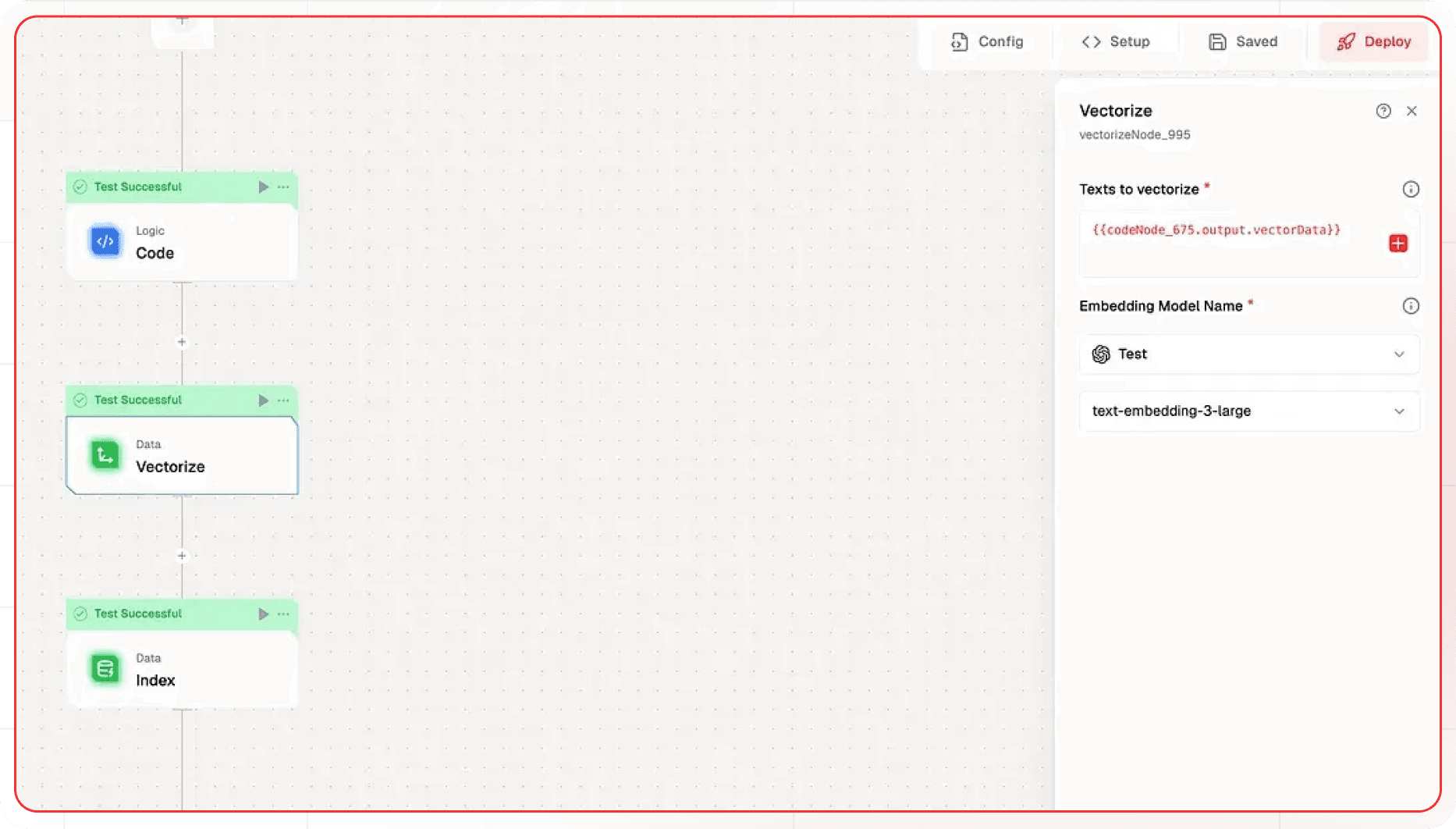Viewport: 1456px width, 829px height.
Task: Click the Saved button
Action: click(1243, 41)
